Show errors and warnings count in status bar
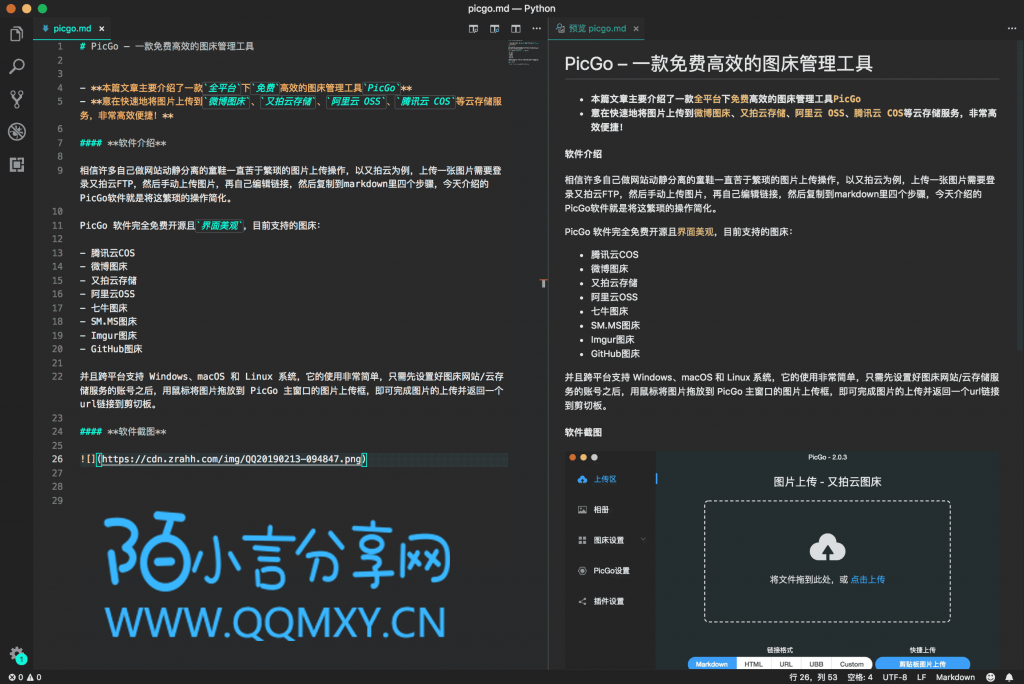Image resolution: width=1024 pixels, height=684 pixels. 25,677
